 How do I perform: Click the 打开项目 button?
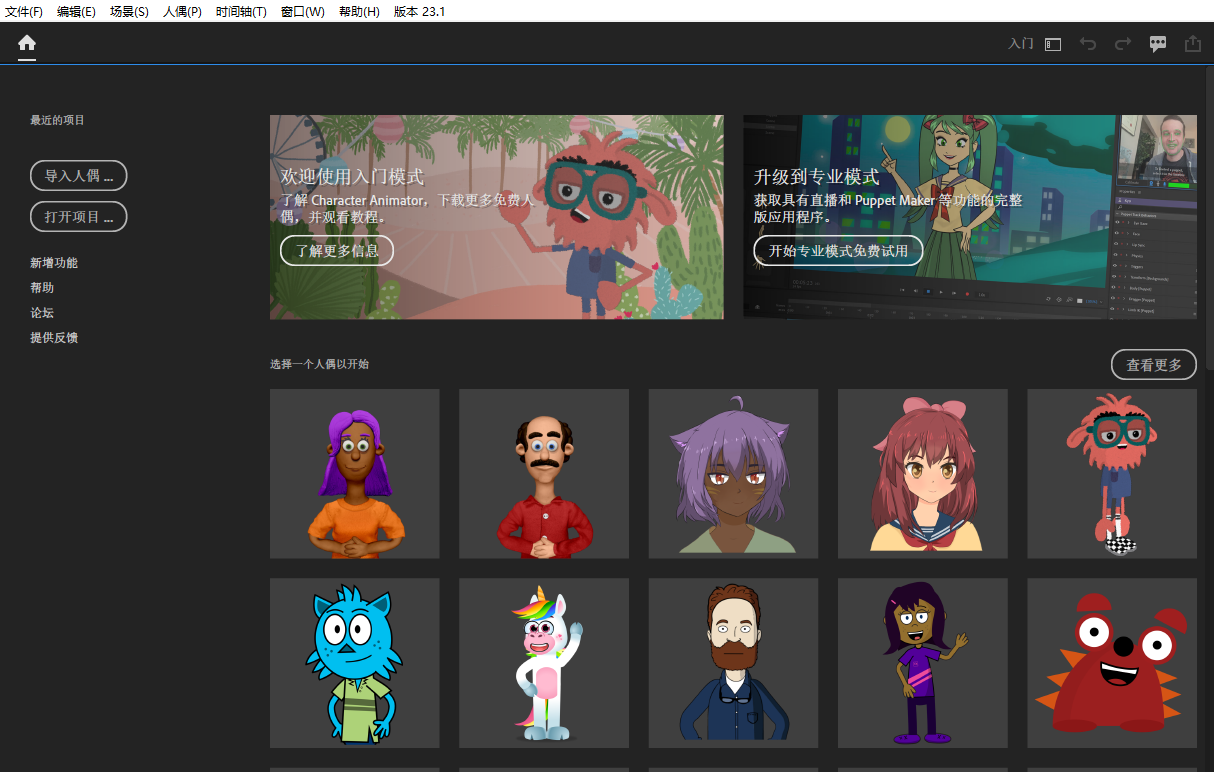(x=79, y=217)
